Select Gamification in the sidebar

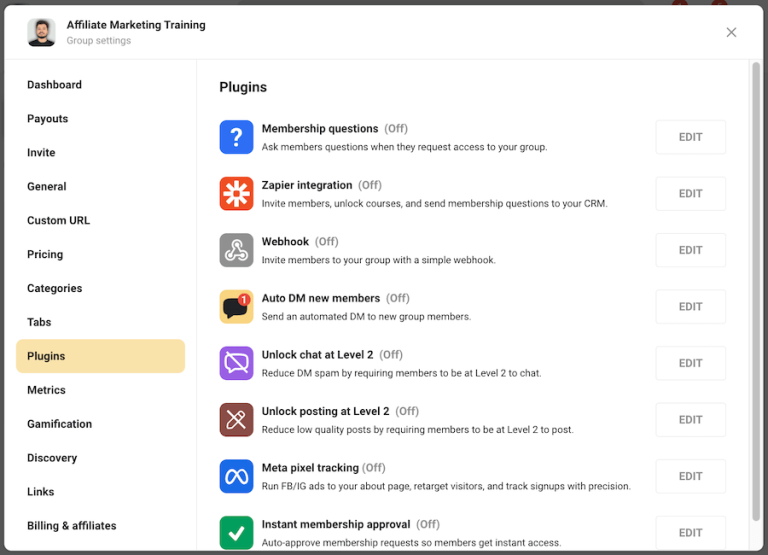point(60,424)
